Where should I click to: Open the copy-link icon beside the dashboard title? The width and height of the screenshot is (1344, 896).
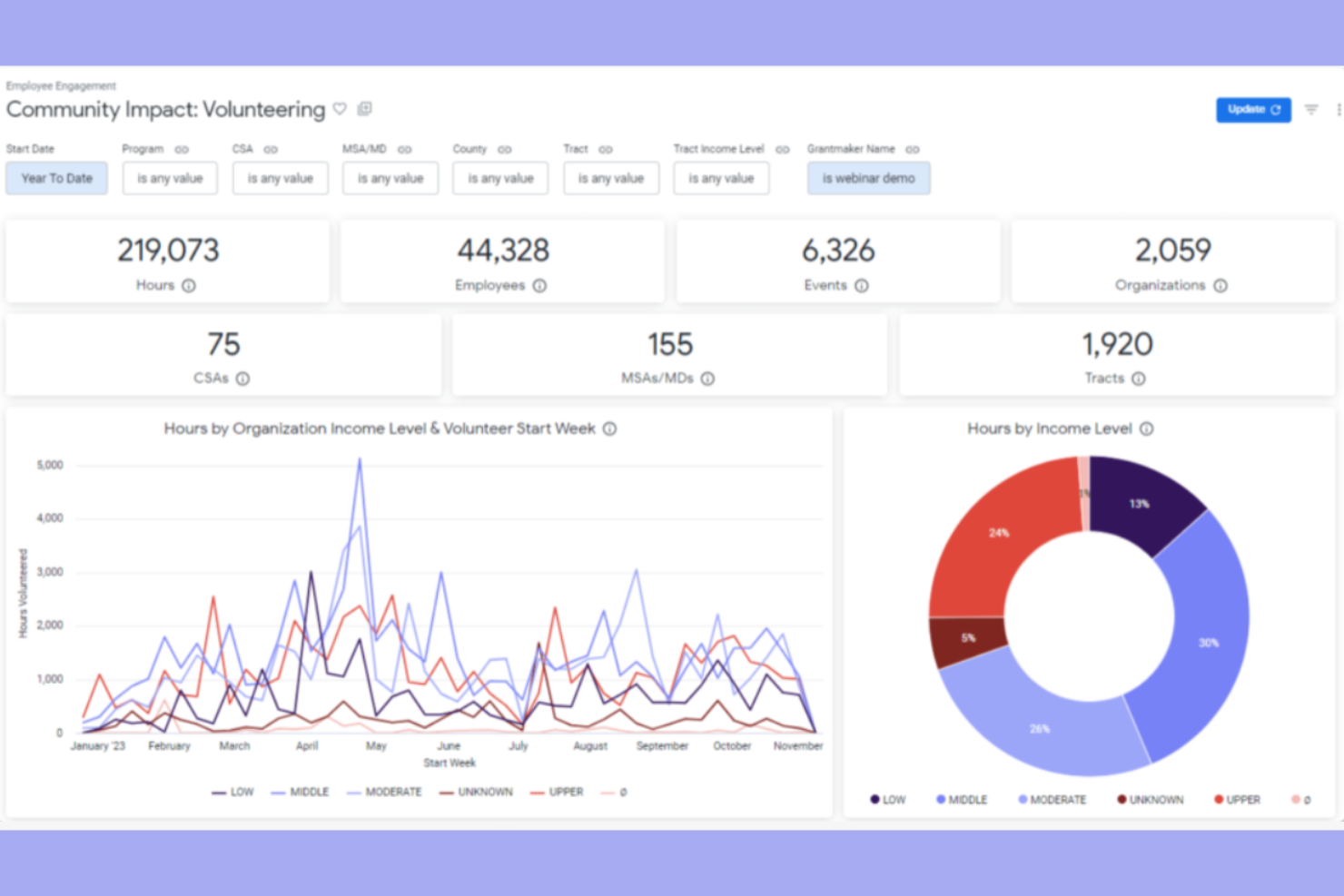click(x=365, y=108)
